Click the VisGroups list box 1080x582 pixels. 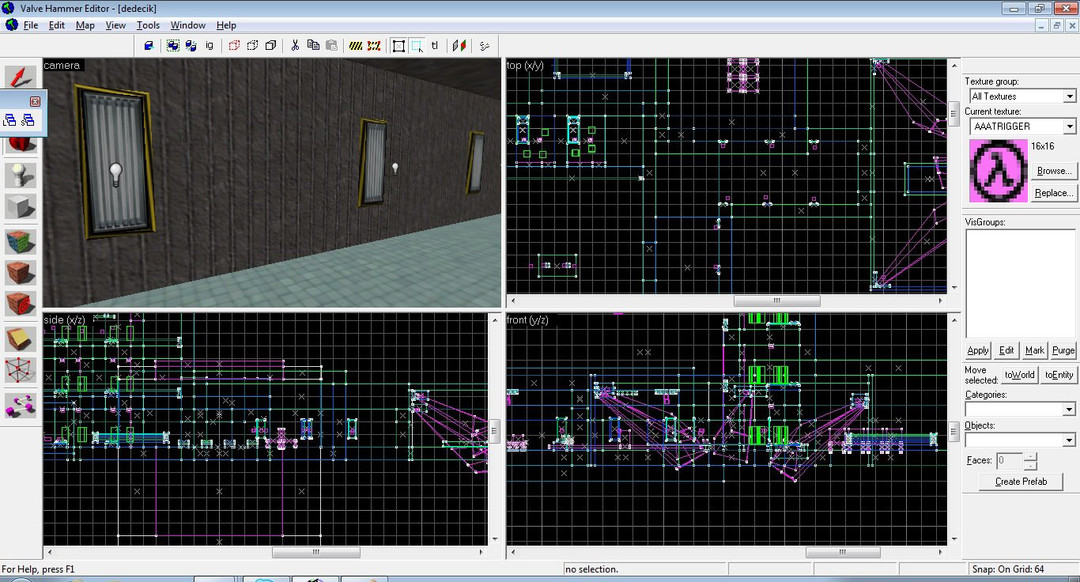pos(1020,284)
